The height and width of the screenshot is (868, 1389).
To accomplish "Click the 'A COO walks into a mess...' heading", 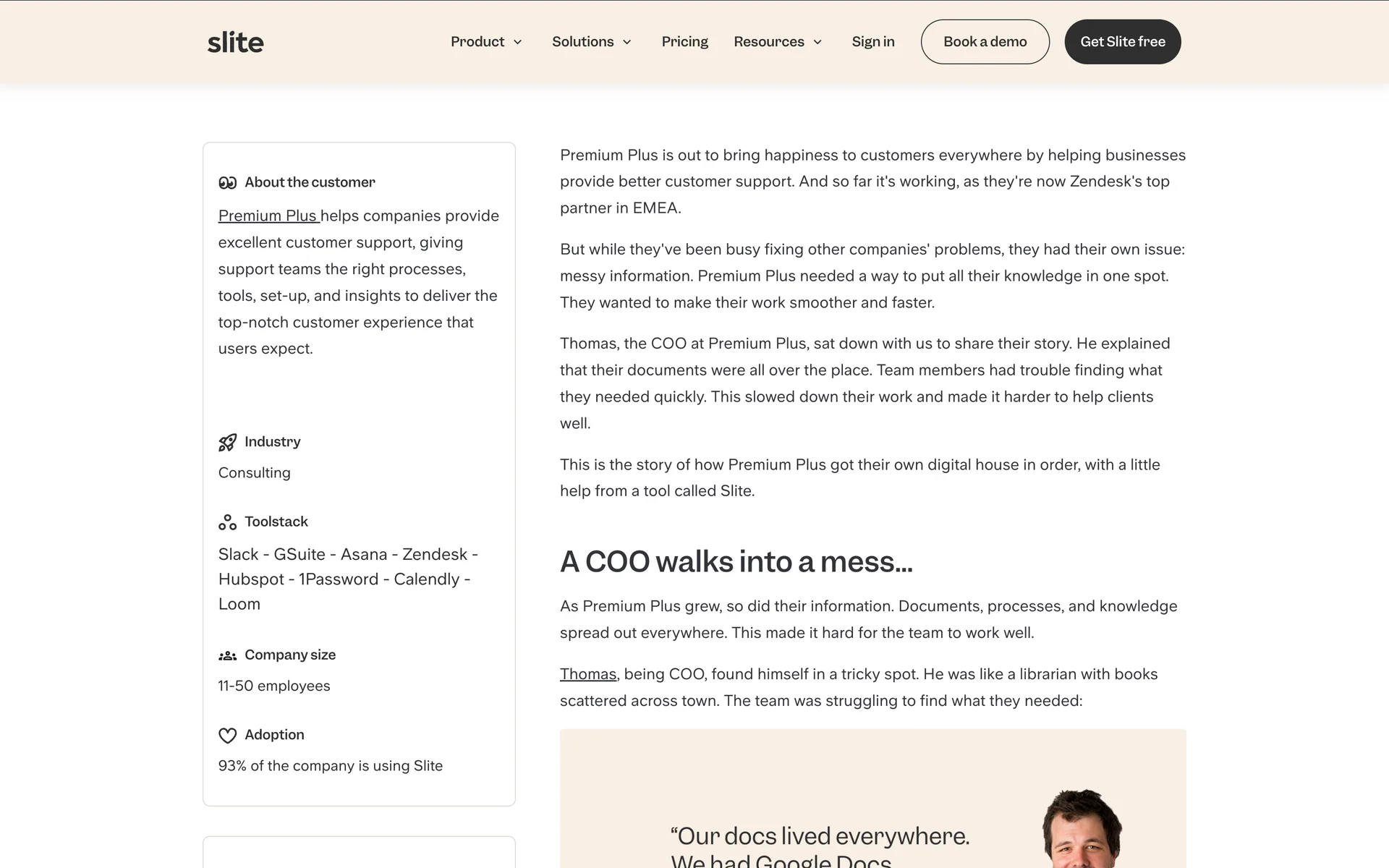I will tap(736, 562).
